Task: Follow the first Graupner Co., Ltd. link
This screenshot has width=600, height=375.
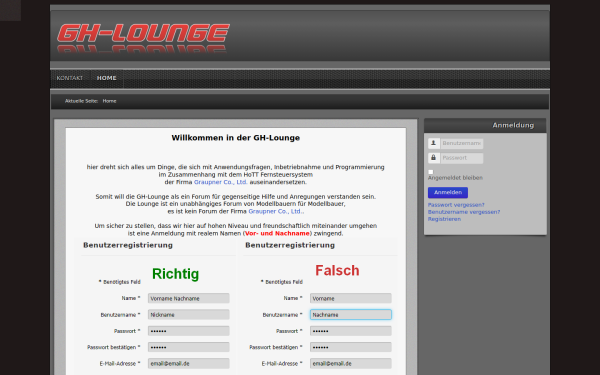Action: click(221, 182)
